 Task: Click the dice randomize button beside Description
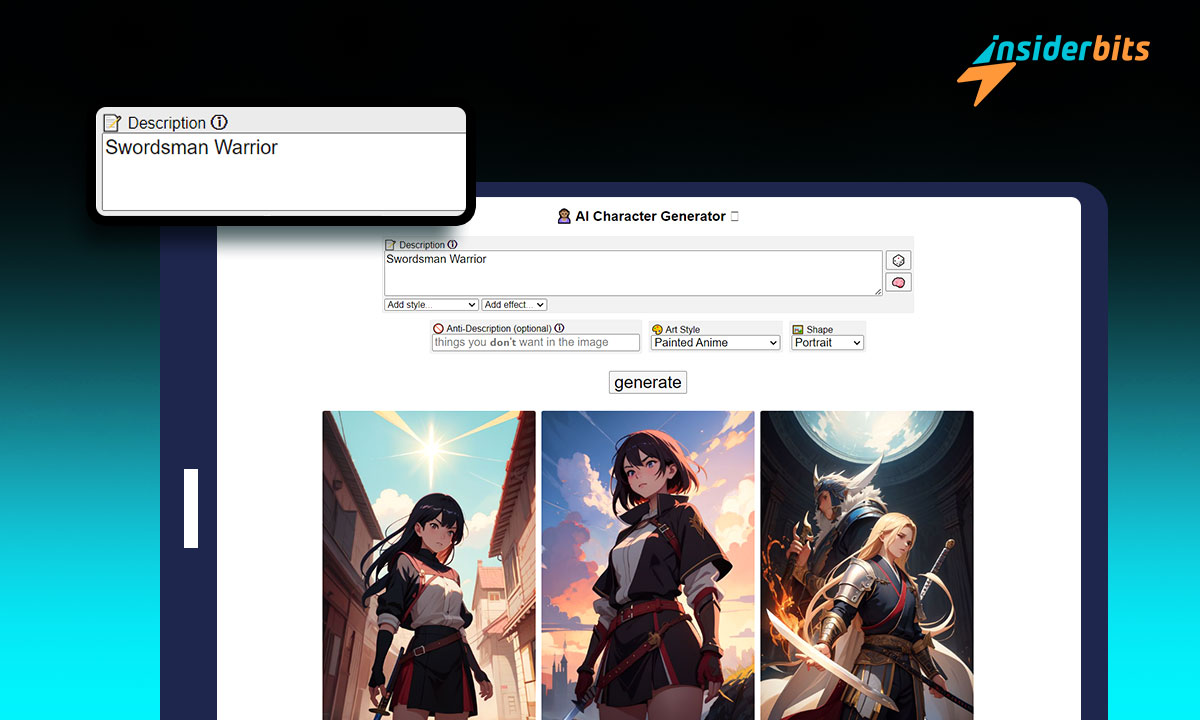[x=897, y=260]
